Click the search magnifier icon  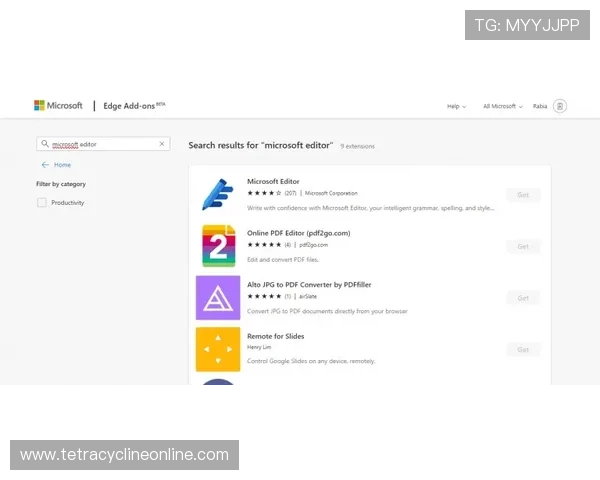(x=45, y=144)
